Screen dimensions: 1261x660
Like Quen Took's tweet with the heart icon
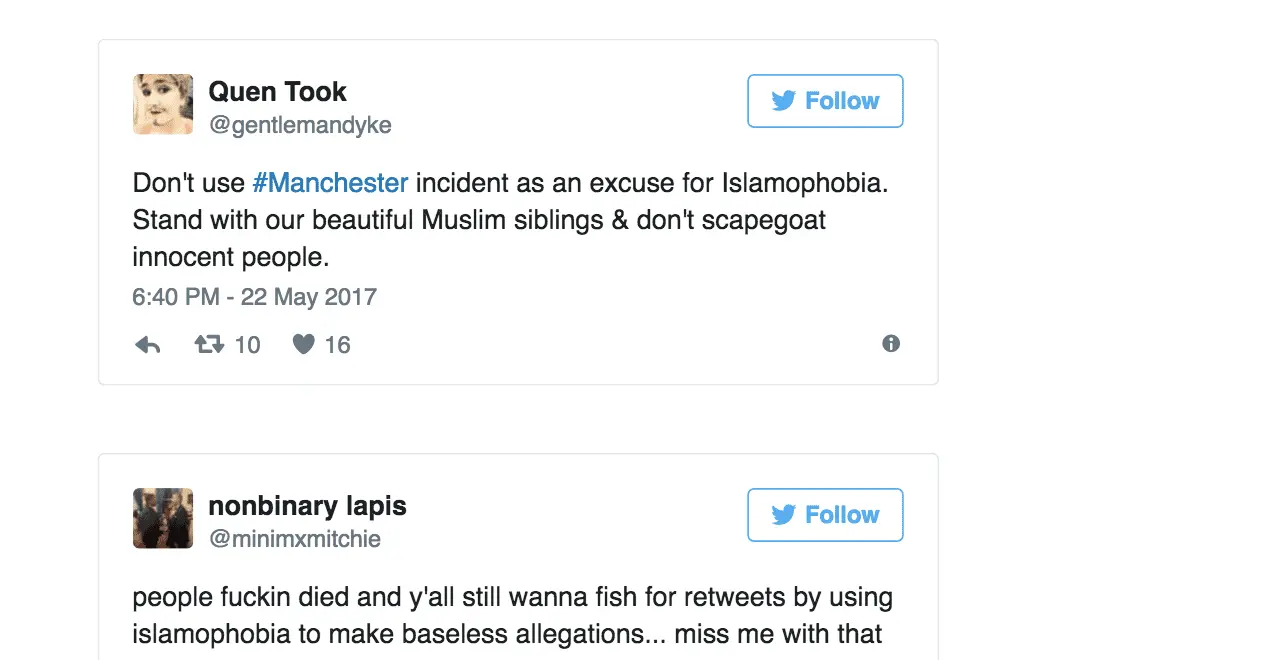coord(304,345)
